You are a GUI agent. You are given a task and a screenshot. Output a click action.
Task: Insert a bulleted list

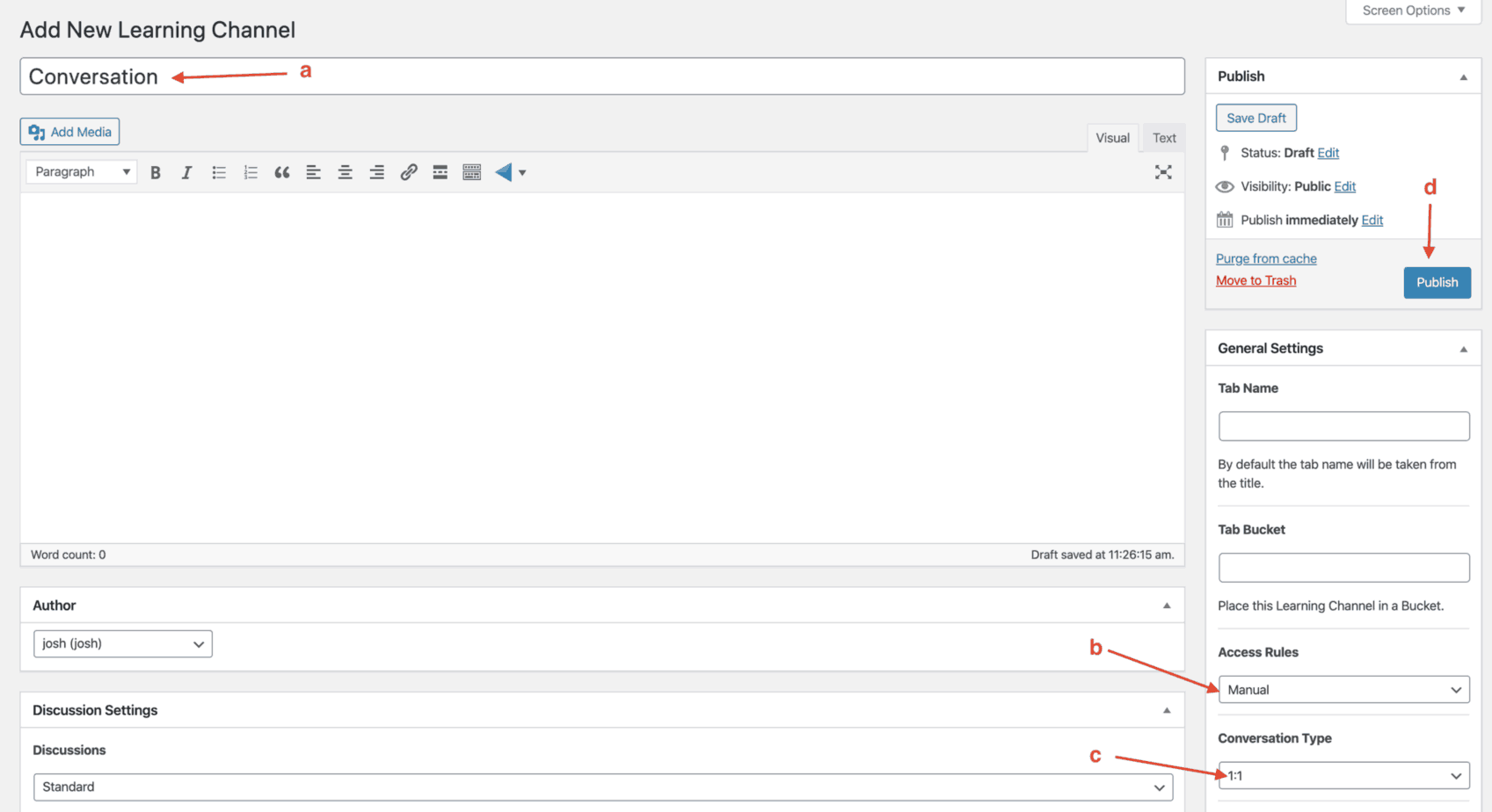tap(219, 172)
